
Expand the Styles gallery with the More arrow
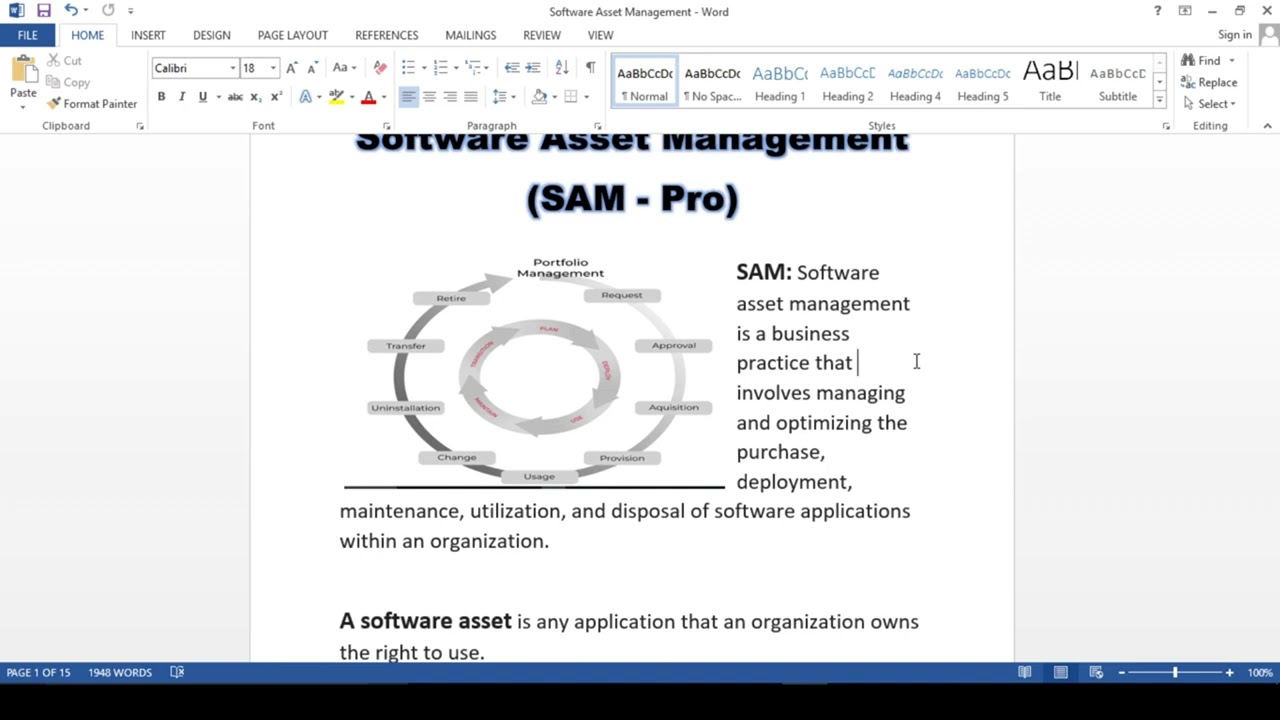(x=1159, y=99)
